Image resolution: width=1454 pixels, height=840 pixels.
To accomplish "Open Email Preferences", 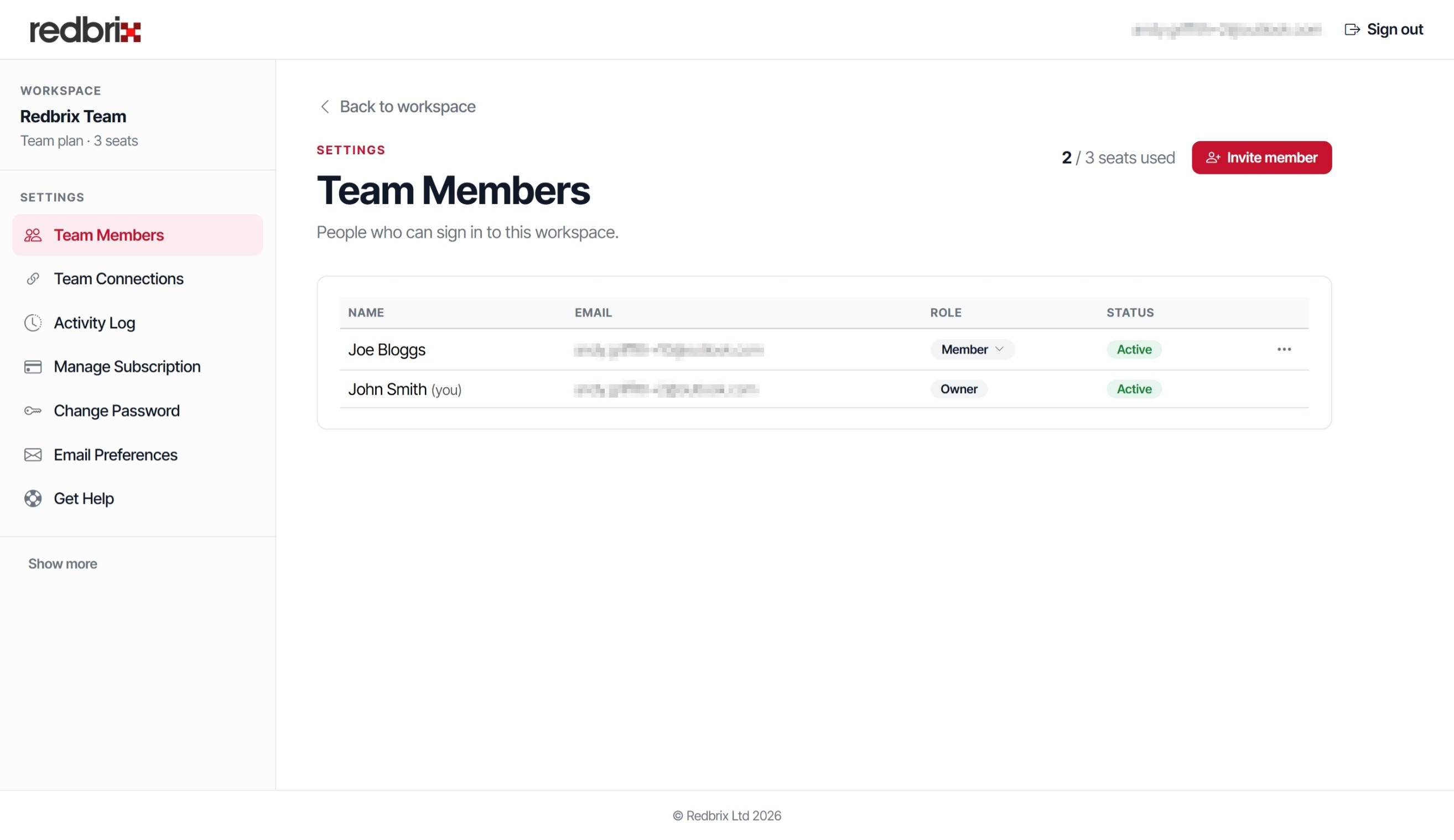I will pyautogui.click(x=137, y=455).
